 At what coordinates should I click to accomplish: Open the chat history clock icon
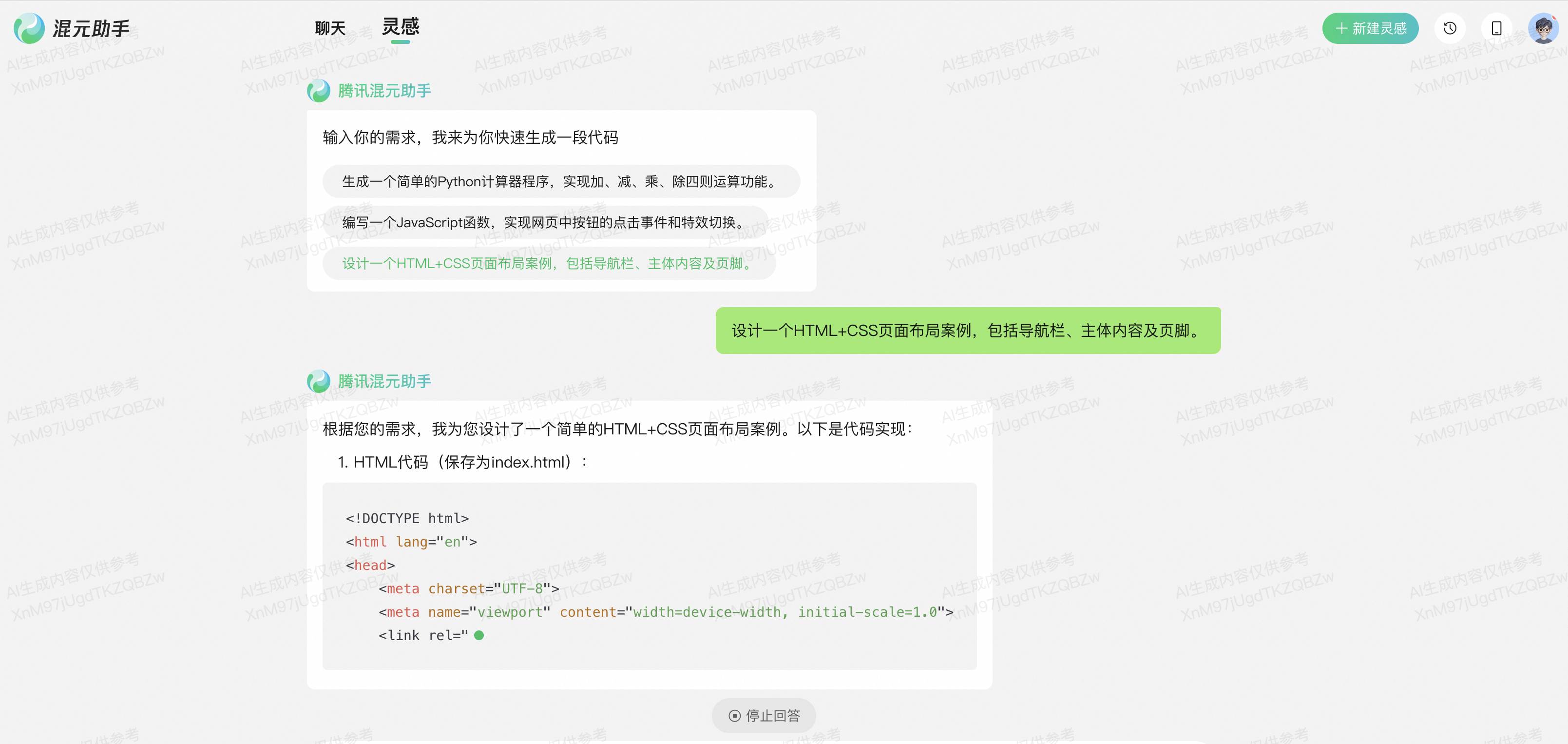coord(1450,28)
